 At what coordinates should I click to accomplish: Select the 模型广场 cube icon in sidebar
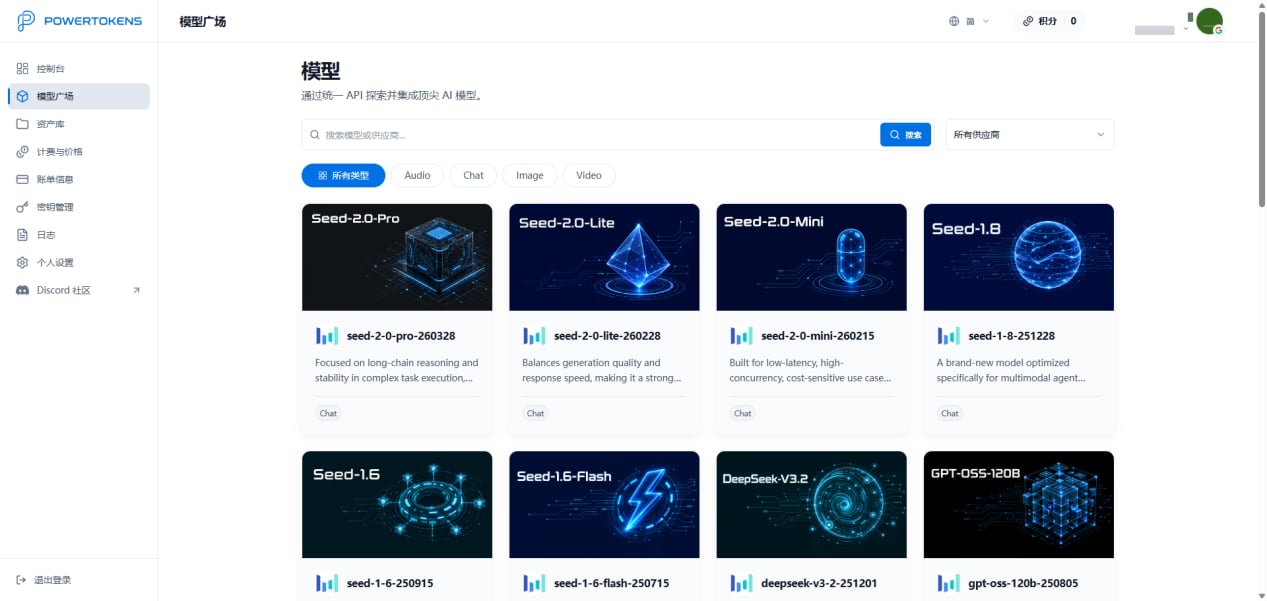click(22, 96)
